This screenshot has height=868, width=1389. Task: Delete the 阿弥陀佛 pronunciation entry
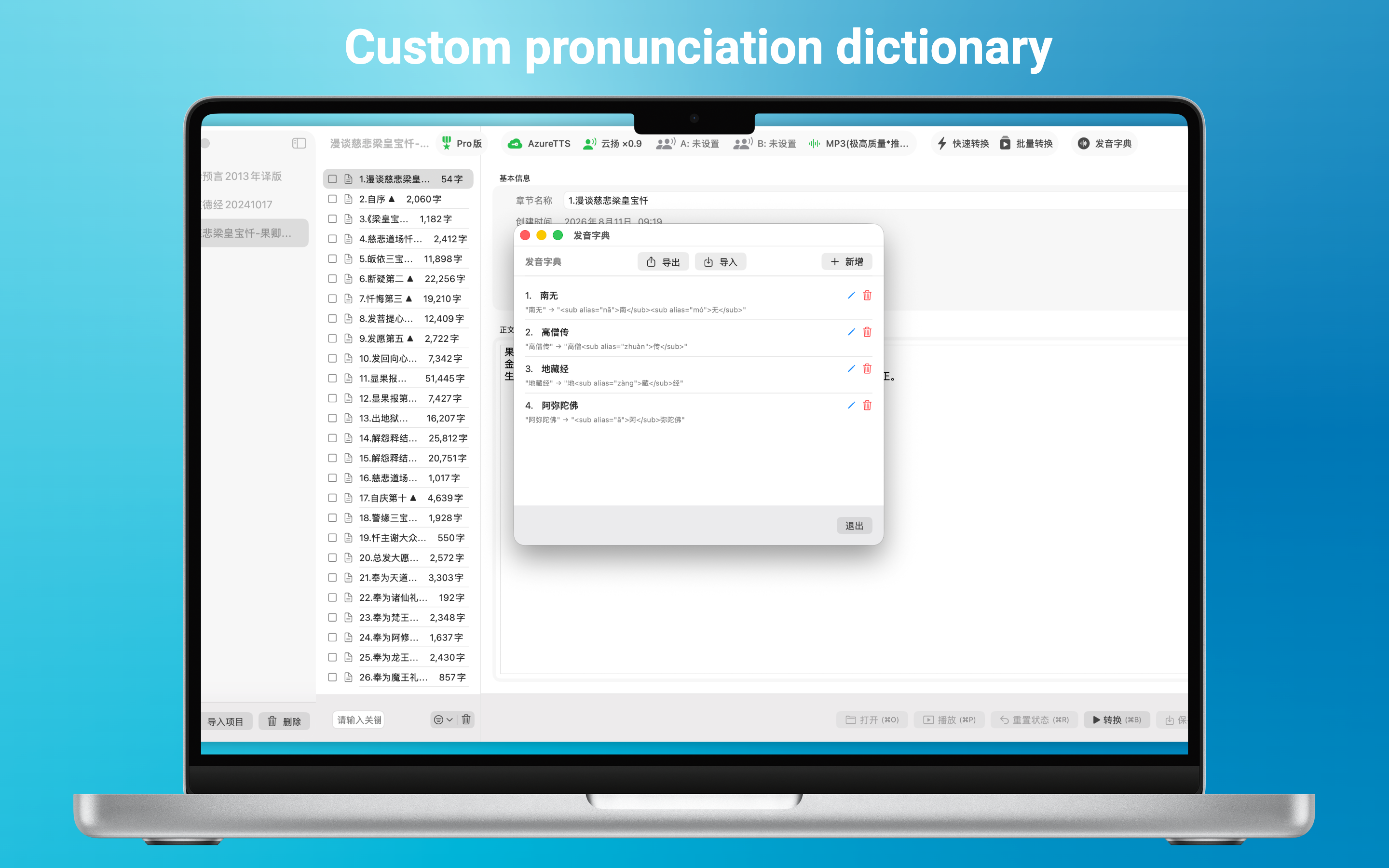(867, 405)
